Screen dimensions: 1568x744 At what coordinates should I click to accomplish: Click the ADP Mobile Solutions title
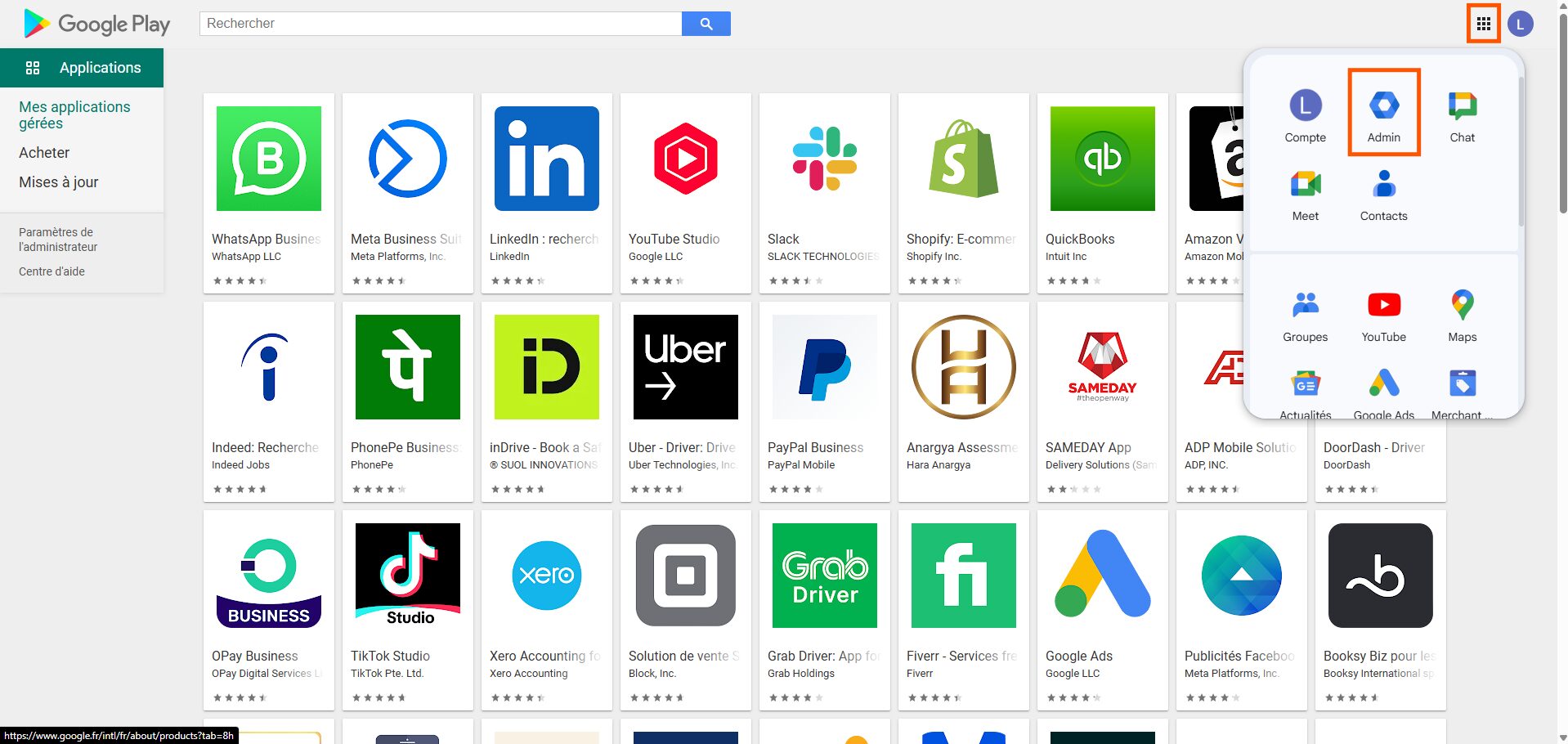click(1240, 447)
